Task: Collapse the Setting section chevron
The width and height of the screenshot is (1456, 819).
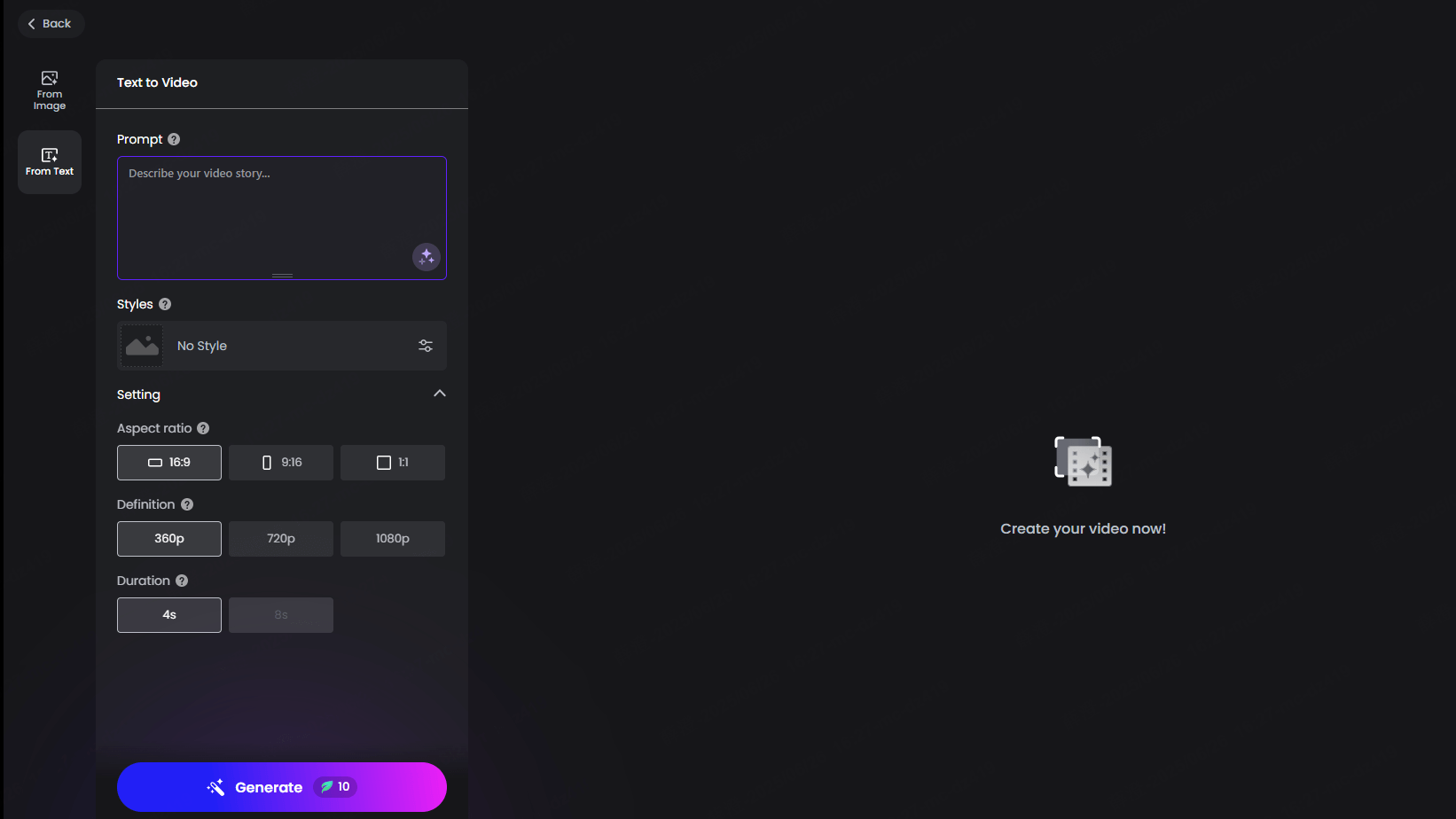Action: [440, 394]
